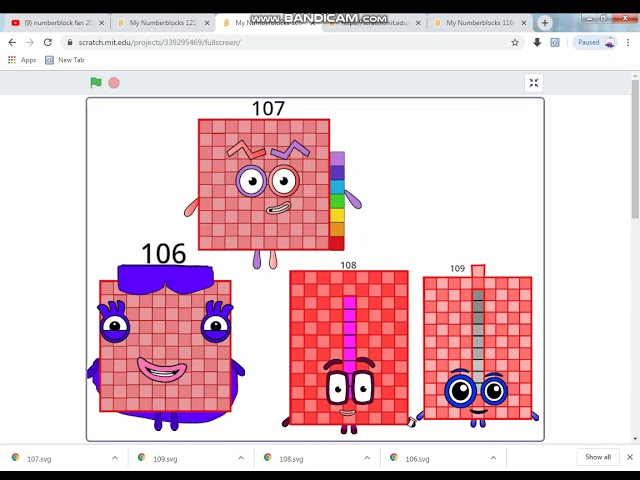Switch to numberblock fan YouTube tab
The image size is (640, 480).
point(57,23)
